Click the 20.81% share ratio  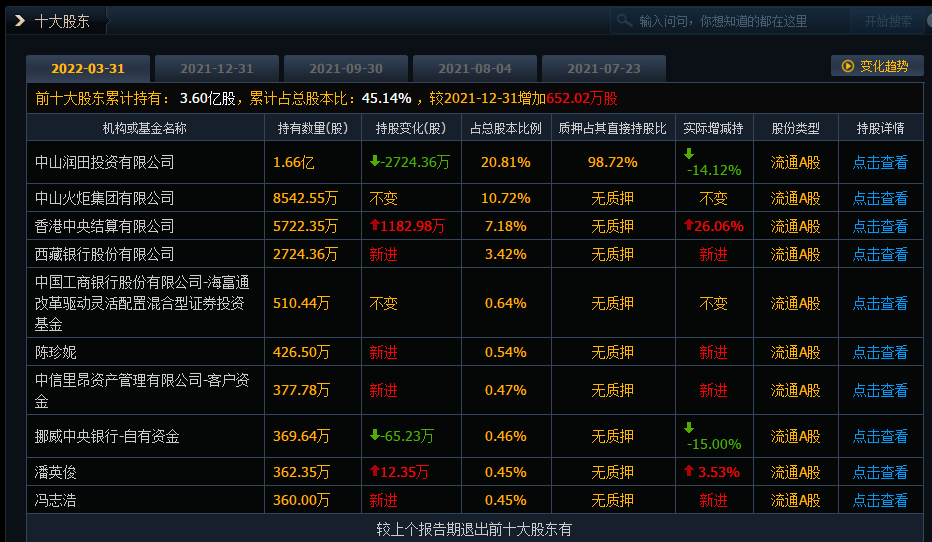tap(506, 162)
